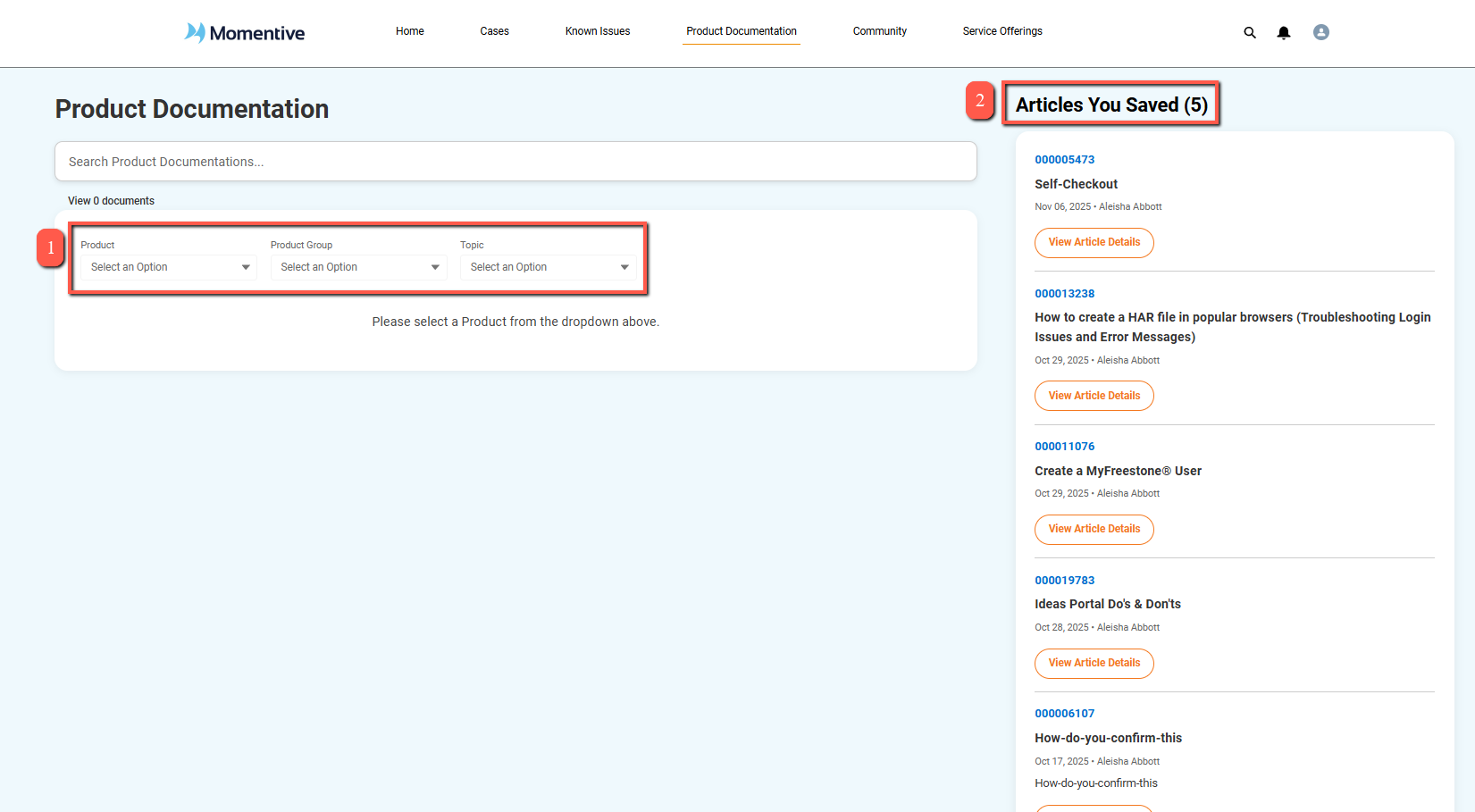This screenshot has height=812, width=1475.
Task: Open article number 000005473
Action: click(x=1065, y=160)
